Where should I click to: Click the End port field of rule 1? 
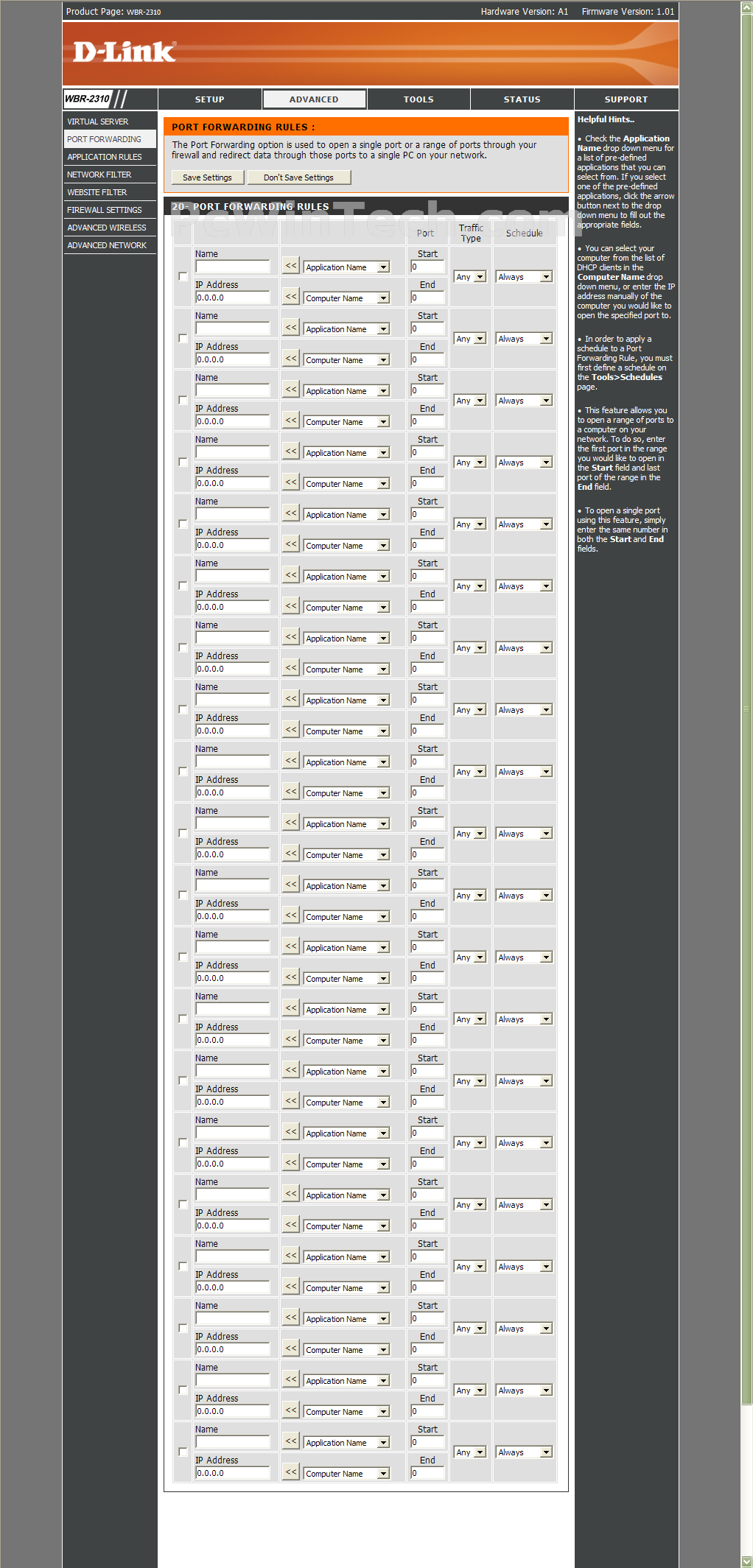point(427,298)
